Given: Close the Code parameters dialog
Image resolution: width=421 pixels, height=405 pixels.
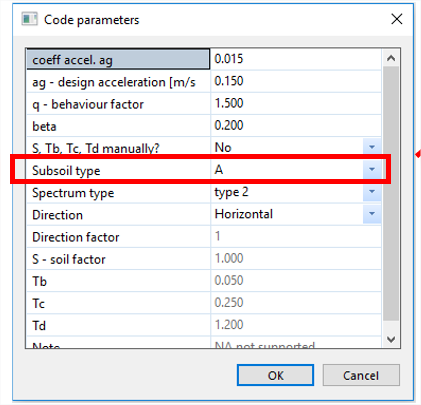Looking at the screenshot, I should click(x=397, y=19).
